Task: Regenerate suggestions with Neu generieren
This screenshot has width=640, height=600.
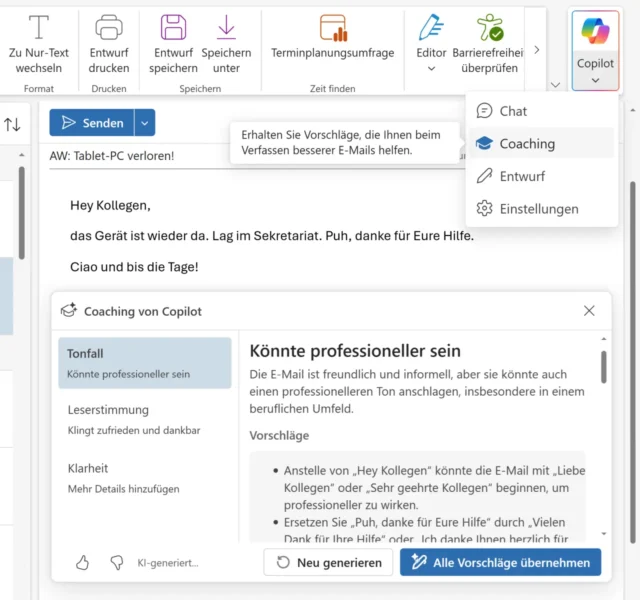Action: (328, 562)
